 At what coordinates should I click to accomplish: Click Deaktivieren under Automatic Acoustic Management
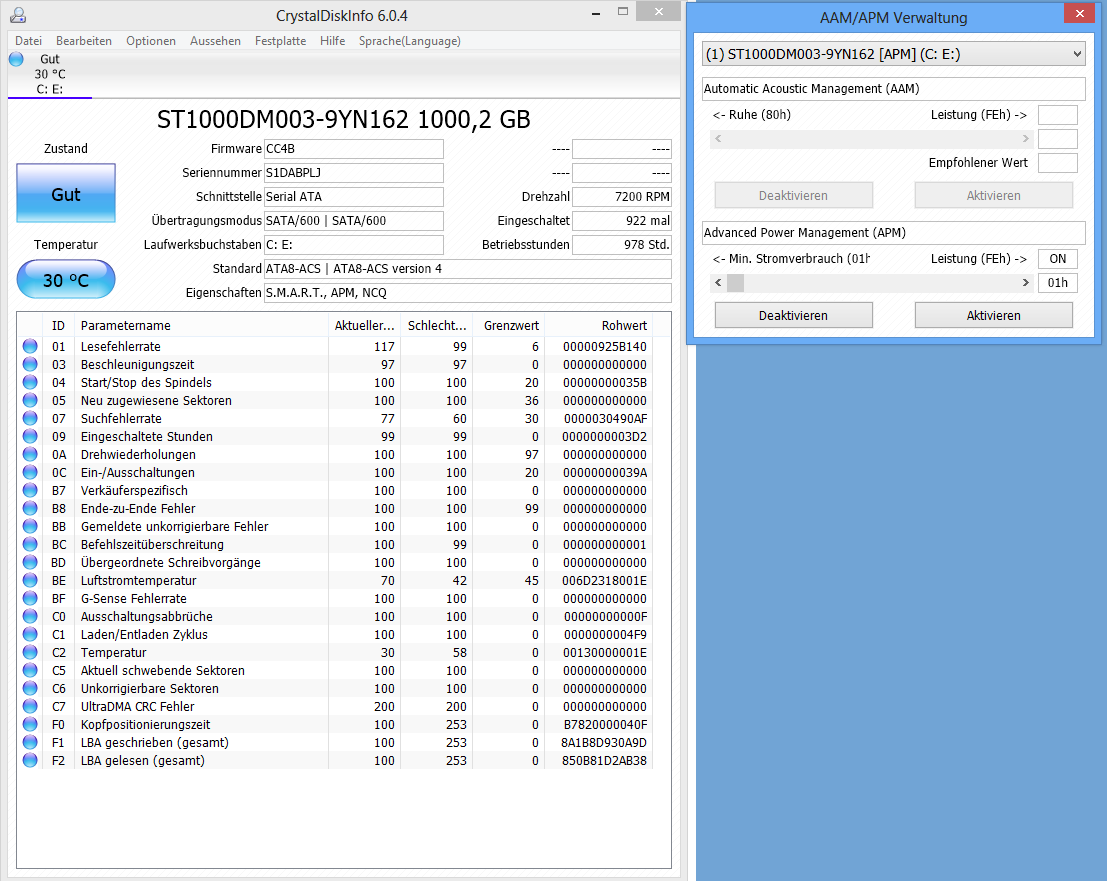[x=794, y=196]
